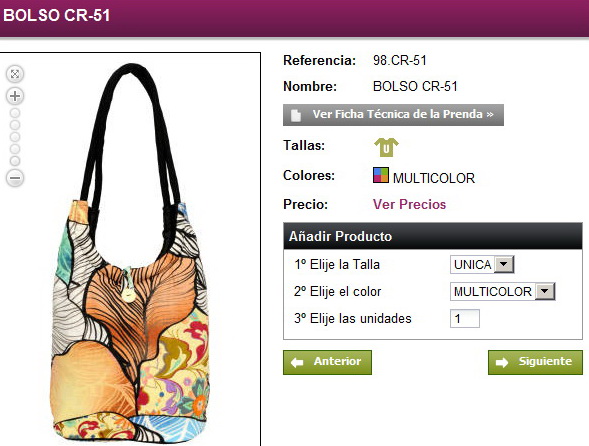
Task: Click the fullscreen expand icon on image viewer
Action: click(15, 74)
